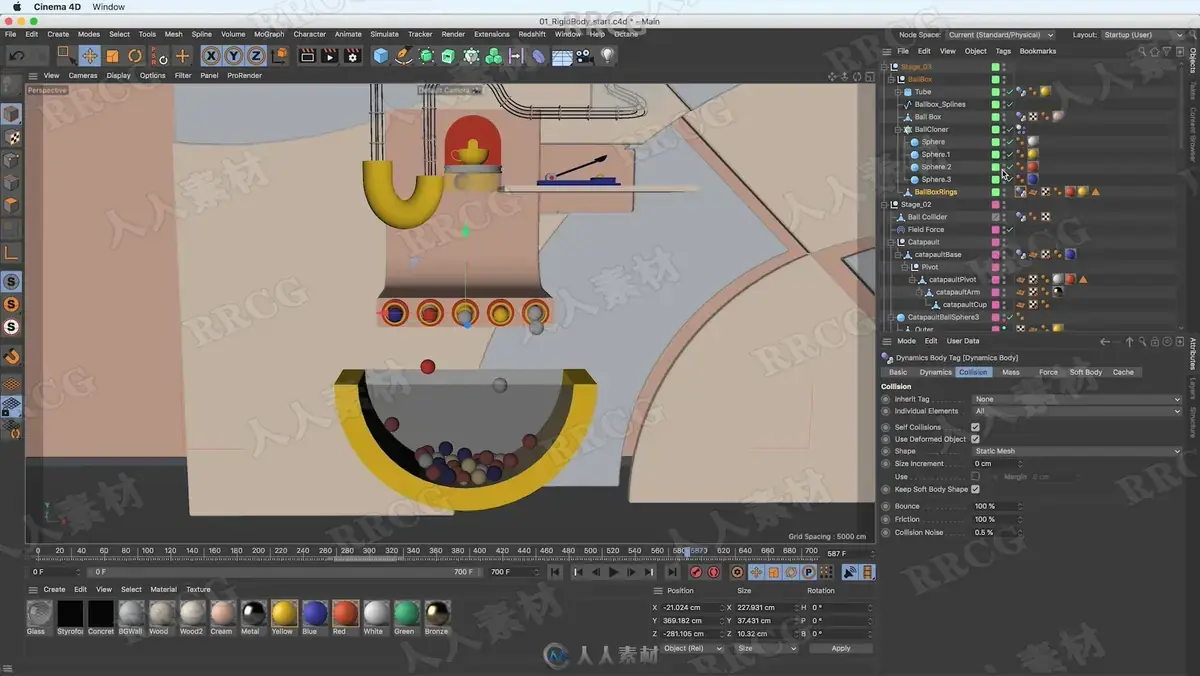
Task: Open the Shape dropdown
Action: click(x=1077, y=451)
